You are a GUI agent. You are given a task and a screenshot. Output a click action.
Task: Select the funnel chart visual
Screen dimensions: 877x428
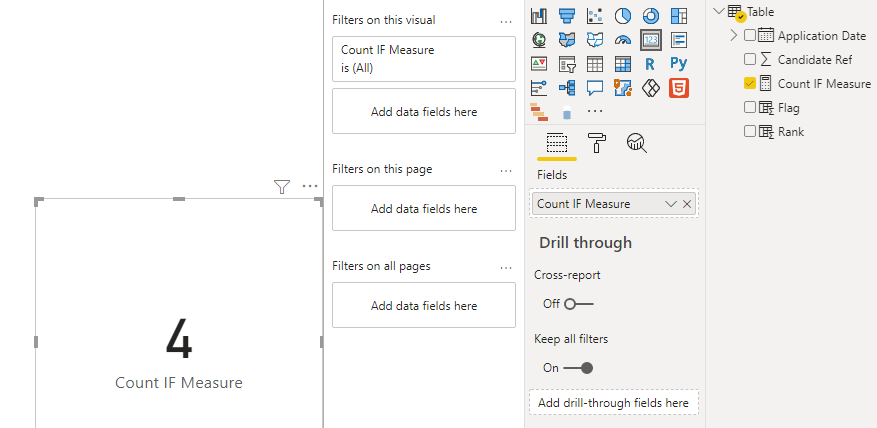[567, 16]
